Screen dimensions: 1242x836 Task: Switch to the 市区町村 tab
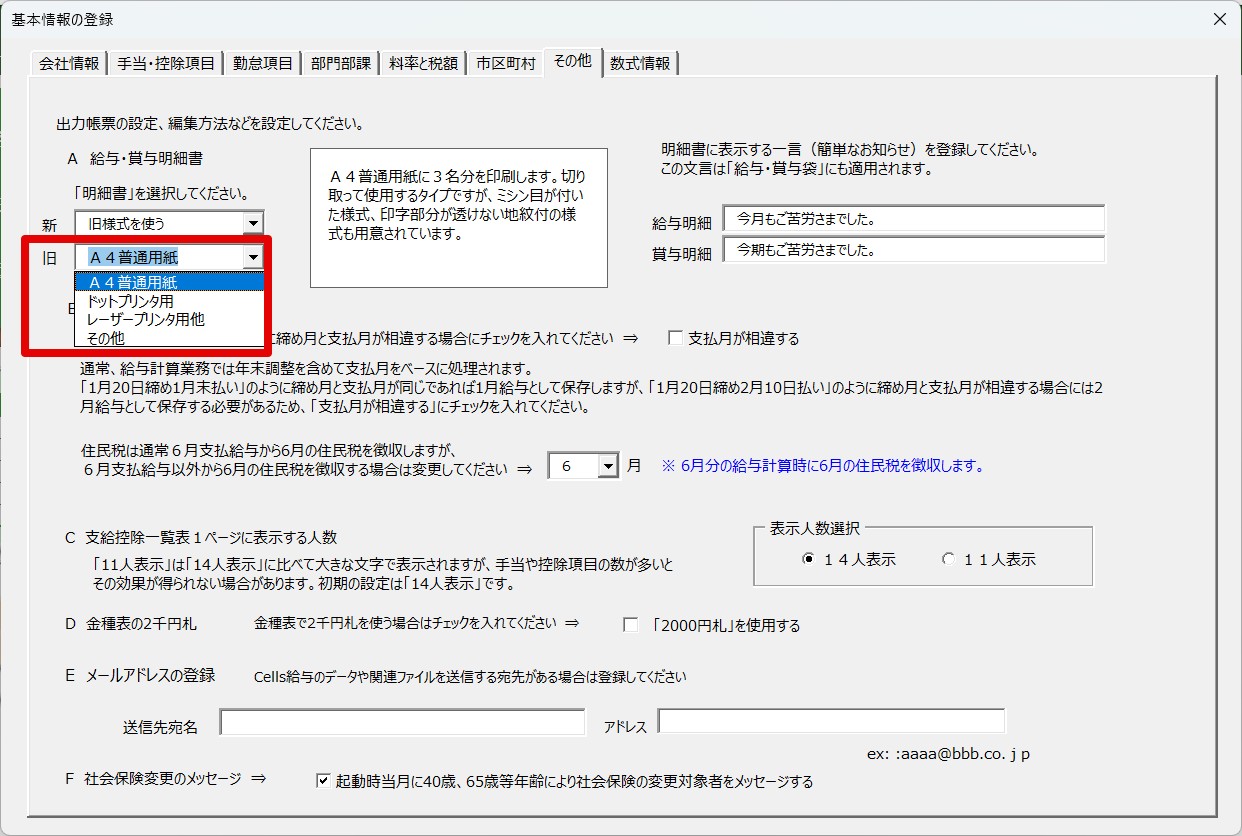coord(506,63)
